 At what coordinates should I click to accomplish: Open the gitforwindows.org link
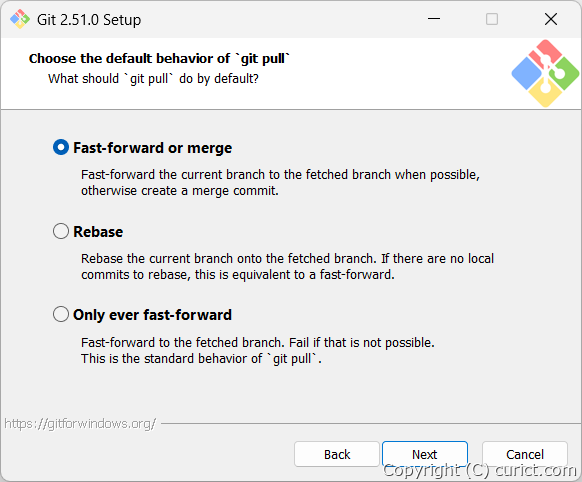click(x=80, y=423)
